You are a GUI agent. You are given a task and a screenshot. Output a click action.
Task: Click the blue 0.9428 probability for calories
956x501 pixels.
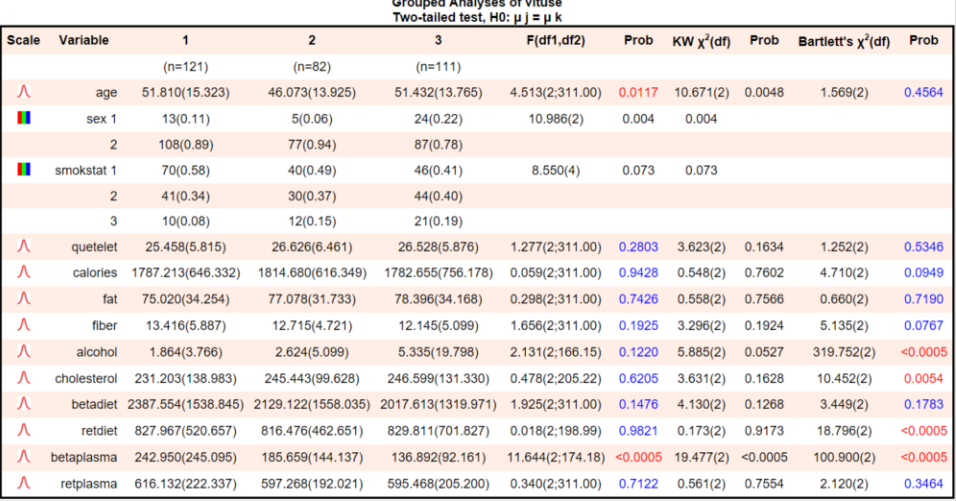coord(637,272)
